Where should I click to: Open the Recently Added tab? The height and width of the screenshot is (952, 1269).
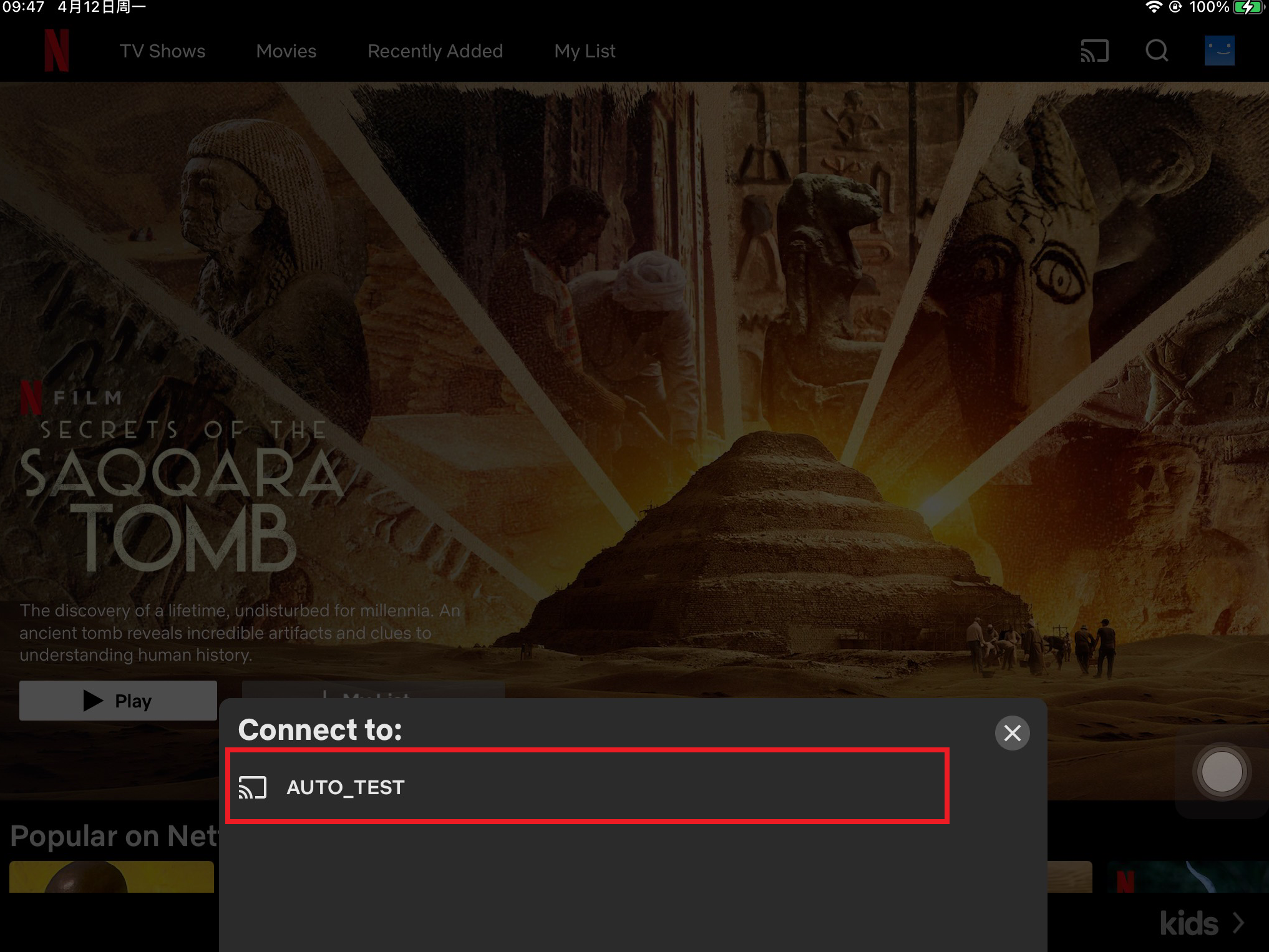click(435, 51)
